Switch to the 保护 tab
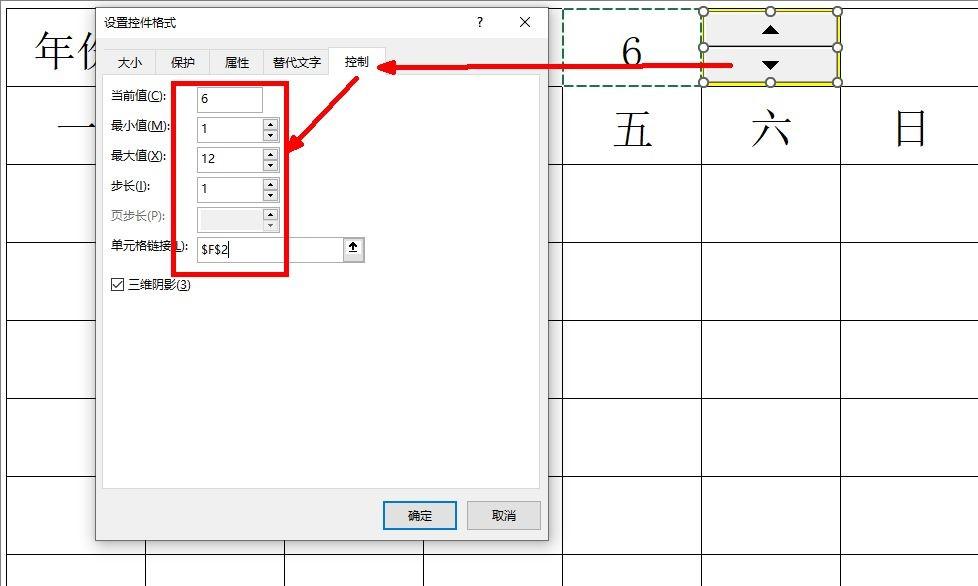This screenshot has height=586, width=978. tap(182, 62)
